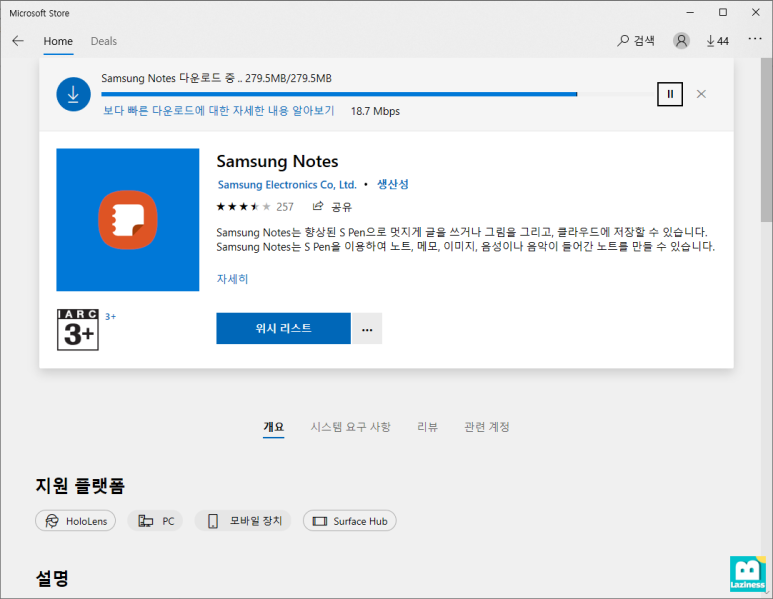Click the 위시 리스트 button

(283, 328)
